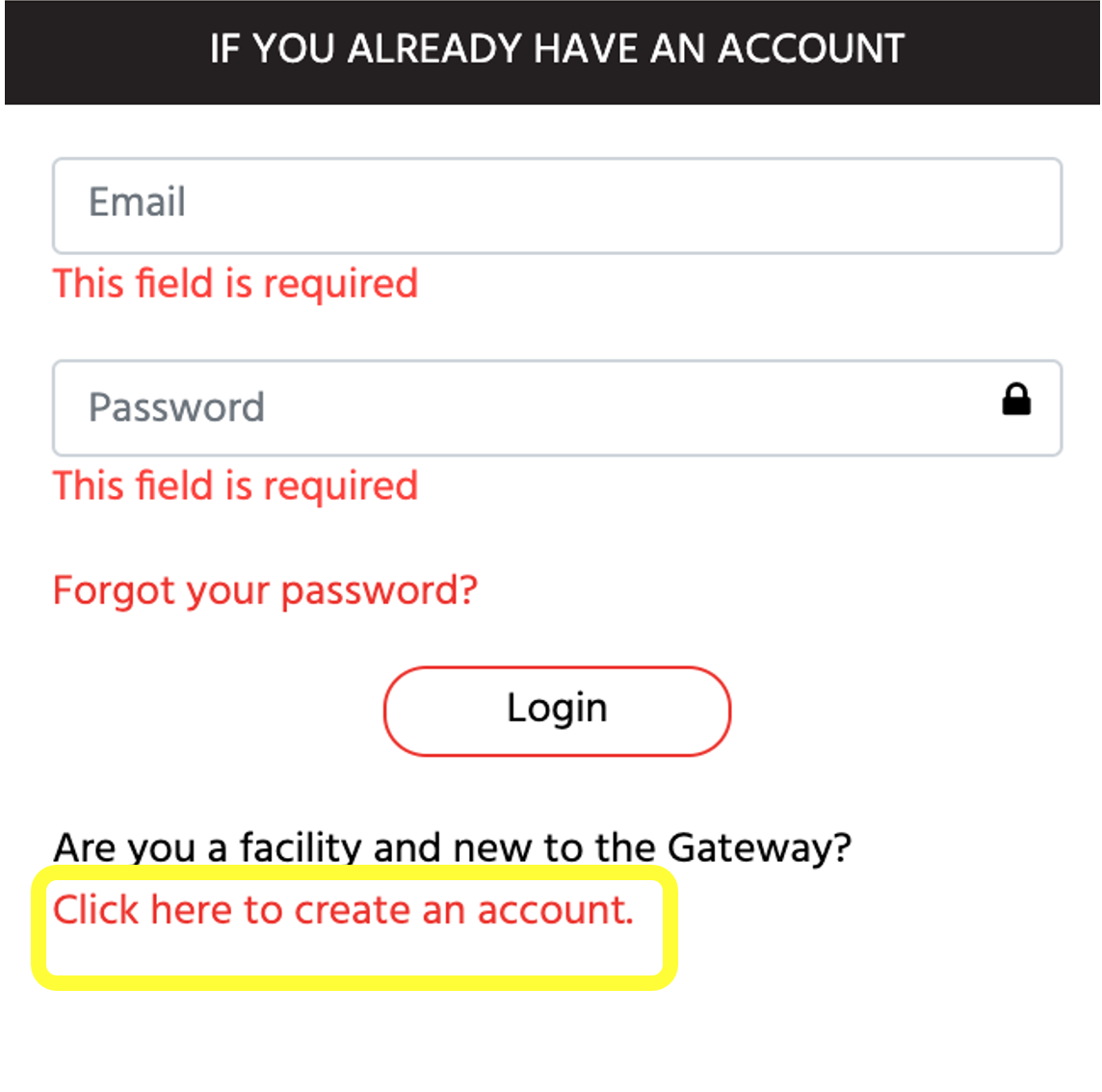Viewport: 1102px width, 1092px height.
Task: Click "Are you a facility" question text
Action: [452, 847]
